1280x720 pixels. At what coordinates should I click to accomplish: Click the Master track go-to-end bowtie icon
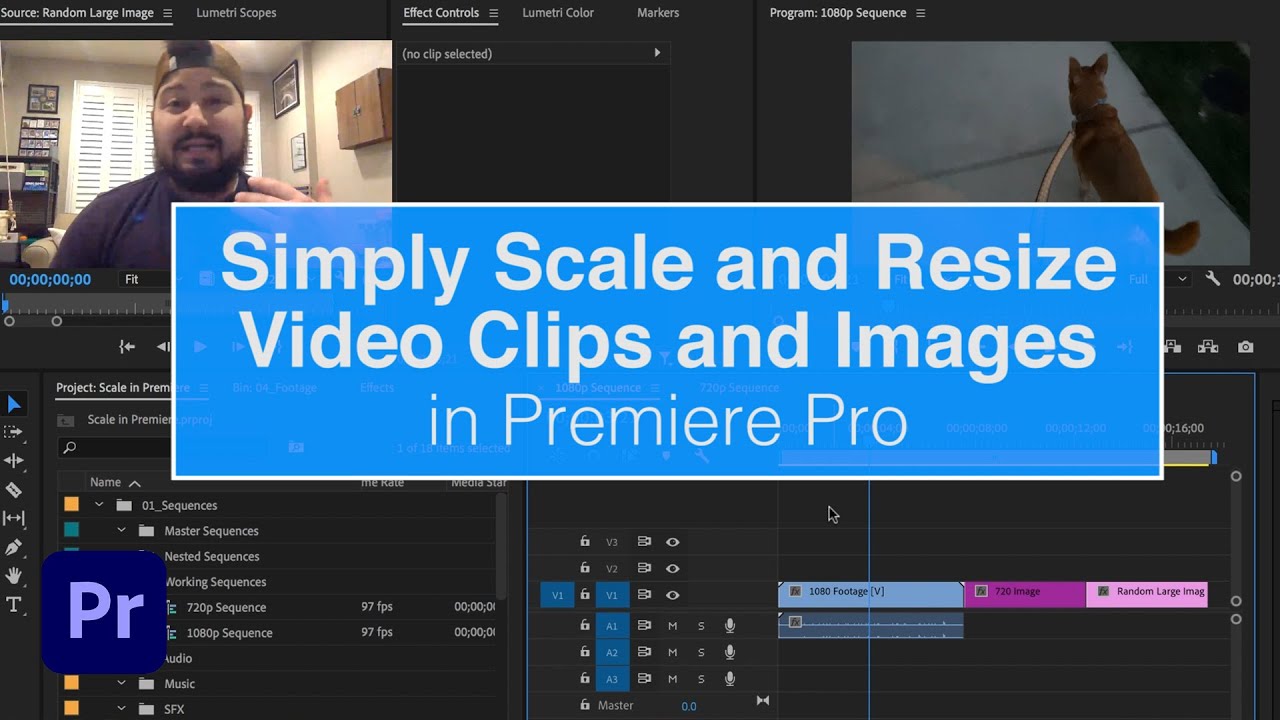click(762, 701)
